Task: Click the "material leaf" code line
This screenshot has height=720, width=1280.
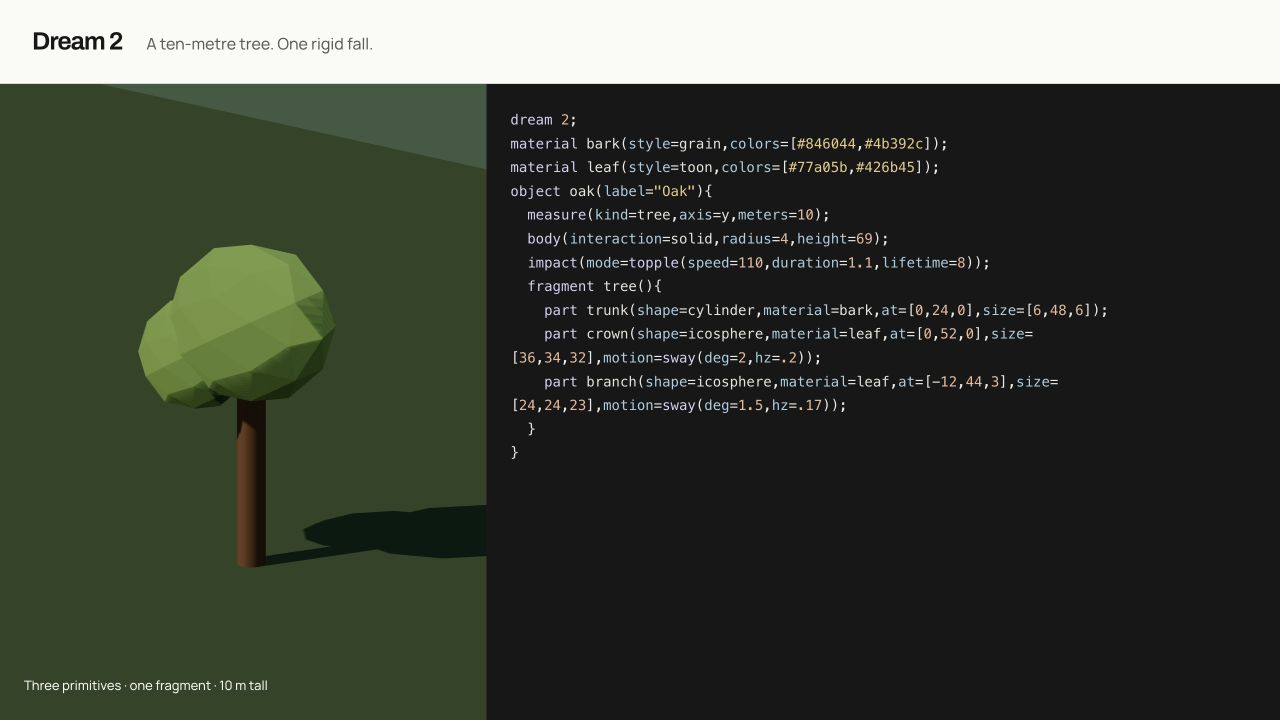Action: pos(725,167)
